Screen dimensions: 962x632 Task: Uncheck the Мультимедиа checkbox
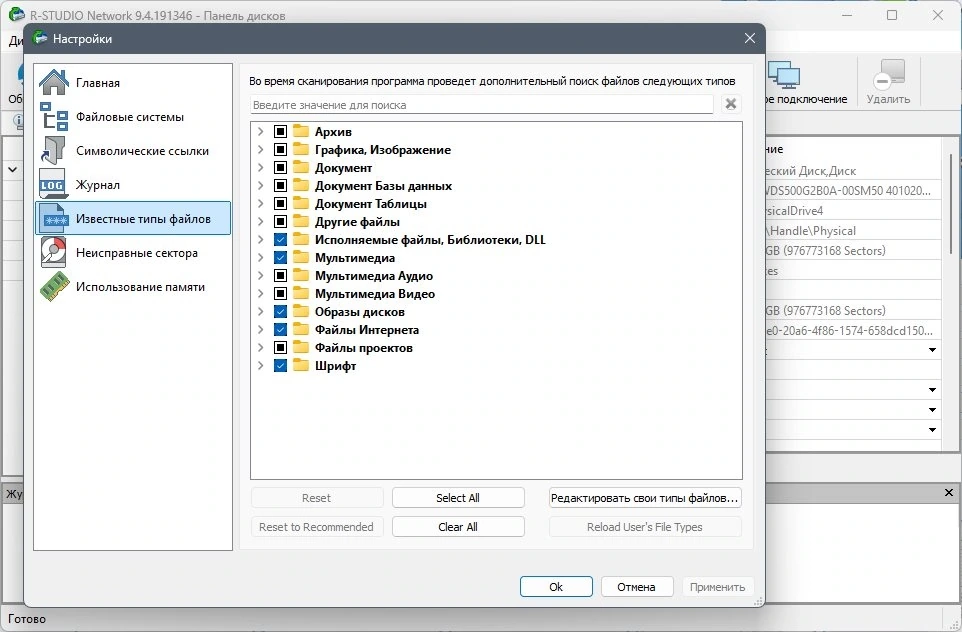coord(280,257)
